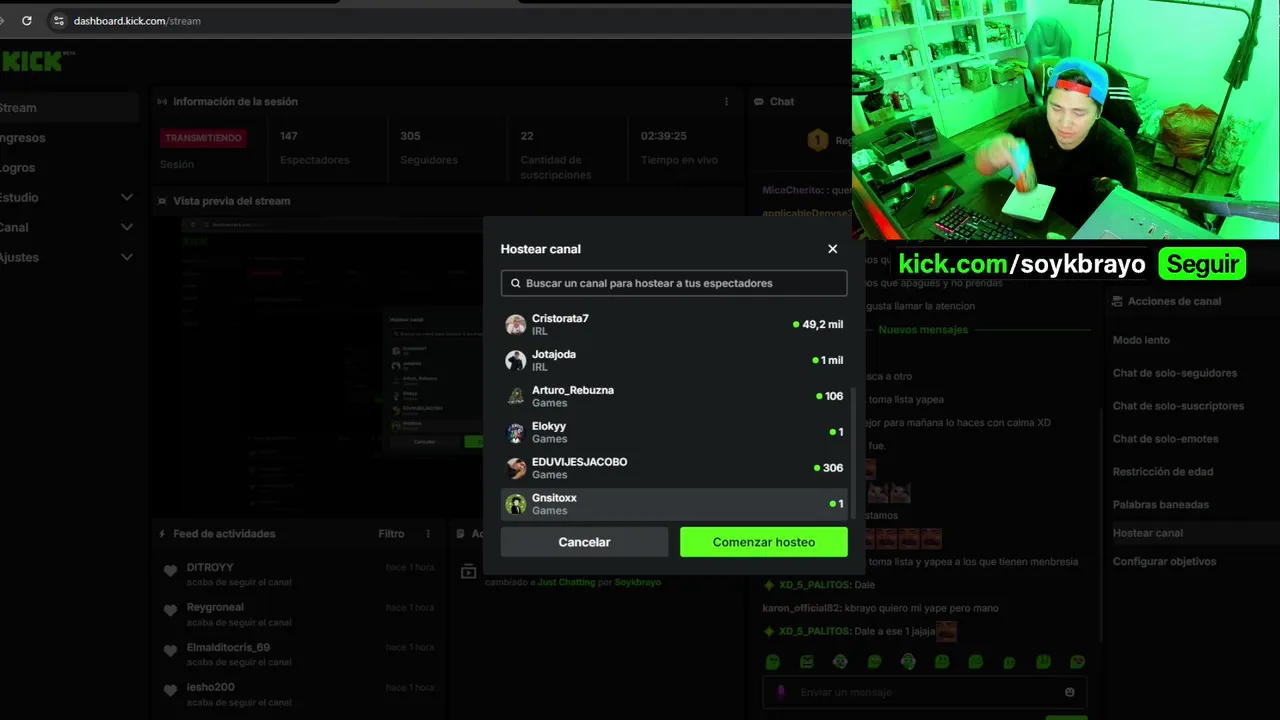Image resolution: width=1280 pixels, height=720 pixels.
Task: Toggle Modo lento
Action: pyautogui.click(x=1141, y=340)
